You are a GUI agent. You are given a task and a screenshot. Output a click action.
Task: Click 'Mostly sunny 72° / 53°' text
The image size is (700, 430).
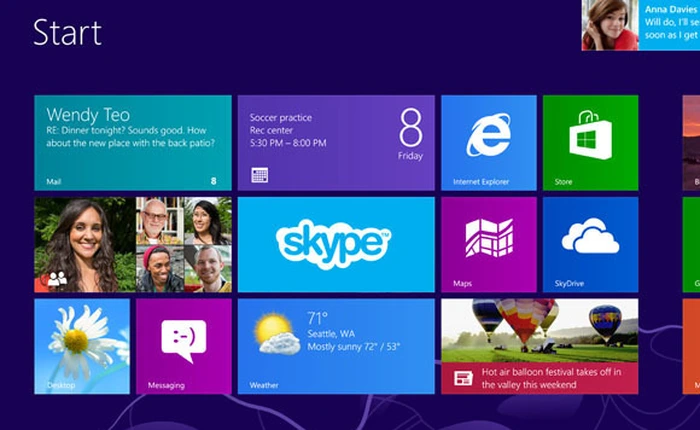[x=354, y=347]
